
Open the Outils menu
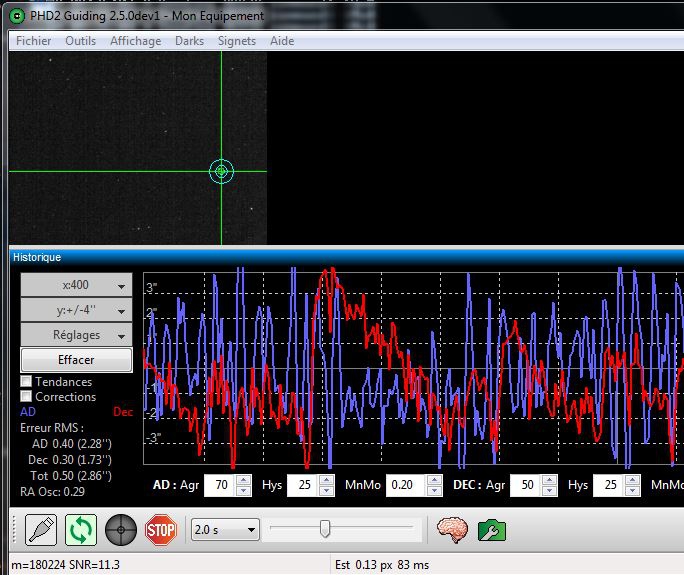click(x=80, y=41)
